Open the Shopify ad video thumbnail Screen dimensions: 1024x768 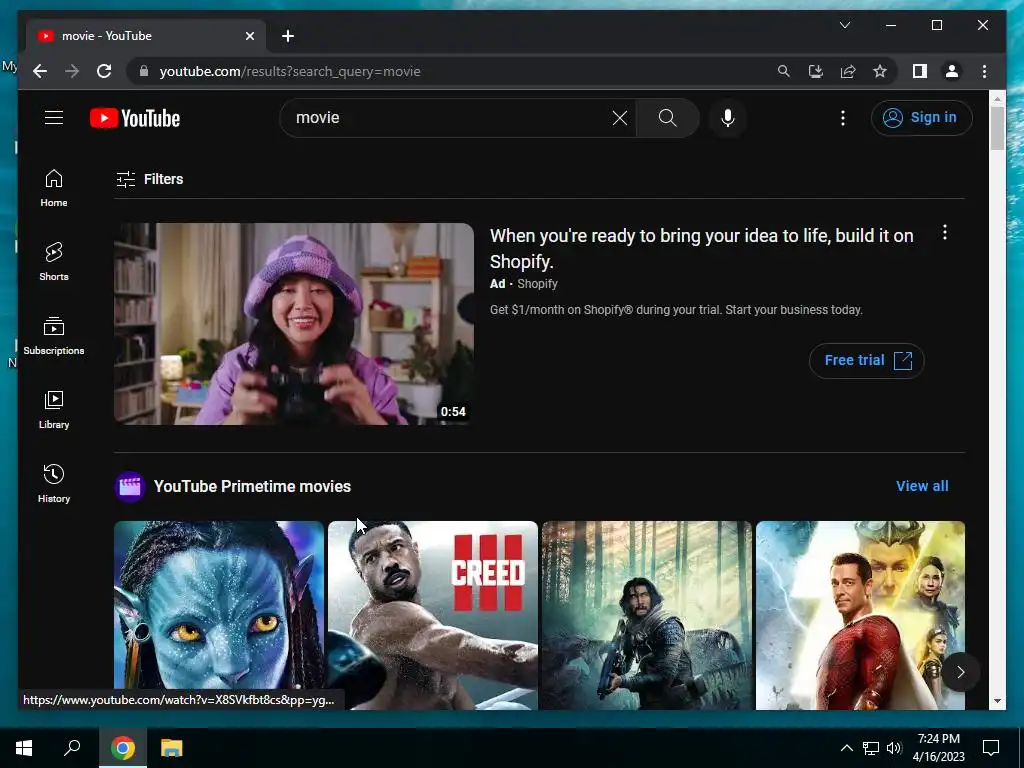[x=294, y=324]
